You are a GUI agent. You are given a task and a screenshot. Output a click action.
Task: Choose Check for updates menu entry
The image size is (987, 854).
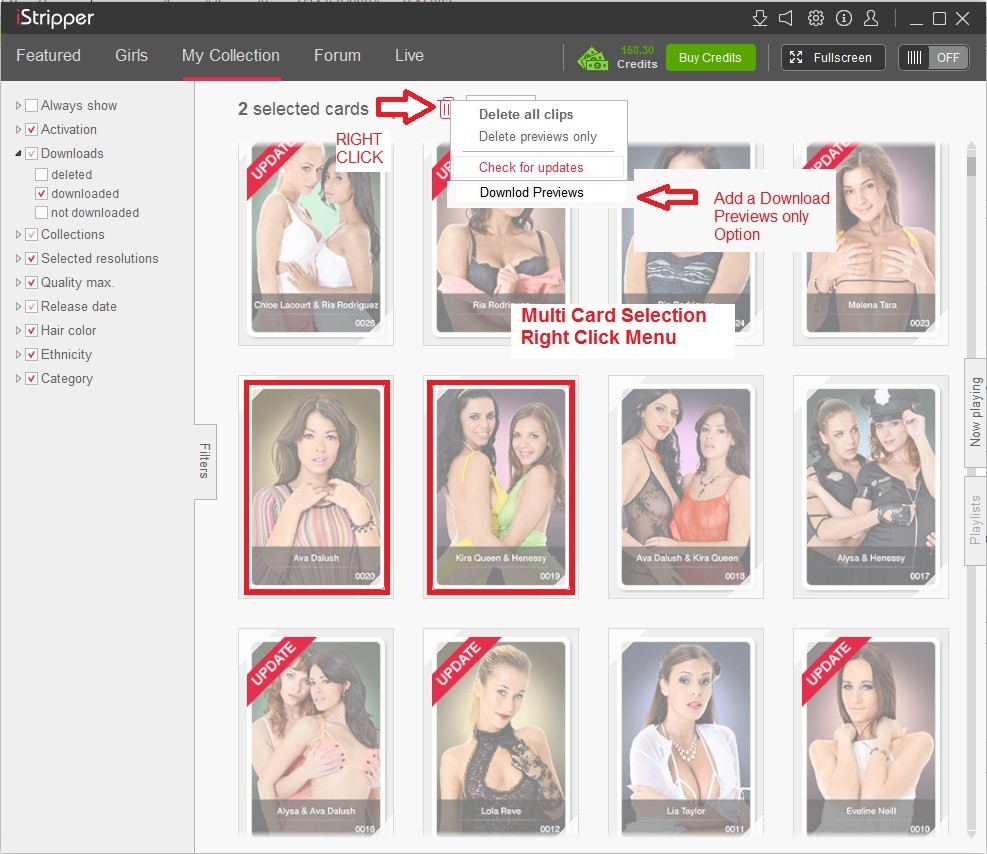(531, 167)
